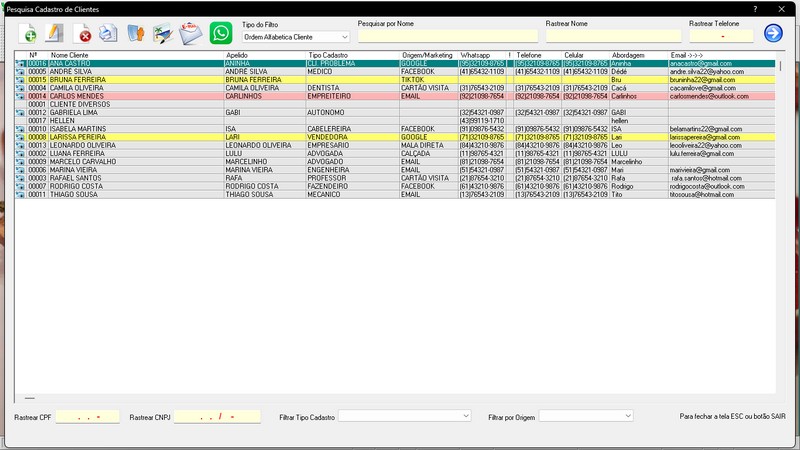Open the client picture icon
Viewport: 800px width, 450px height.
pyautogui.click(x=163, y=33)
